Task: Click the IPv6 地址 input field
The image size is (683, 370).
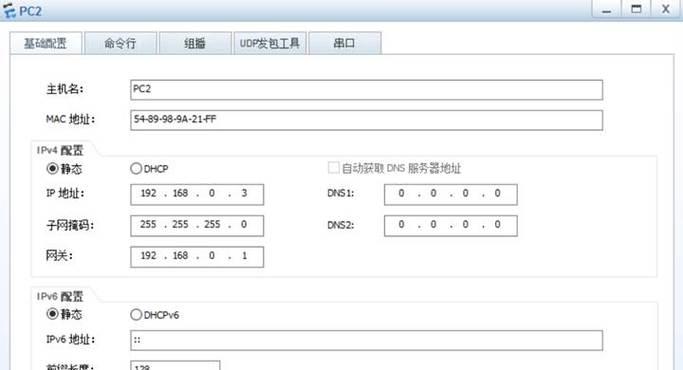Action: (366, 340)
